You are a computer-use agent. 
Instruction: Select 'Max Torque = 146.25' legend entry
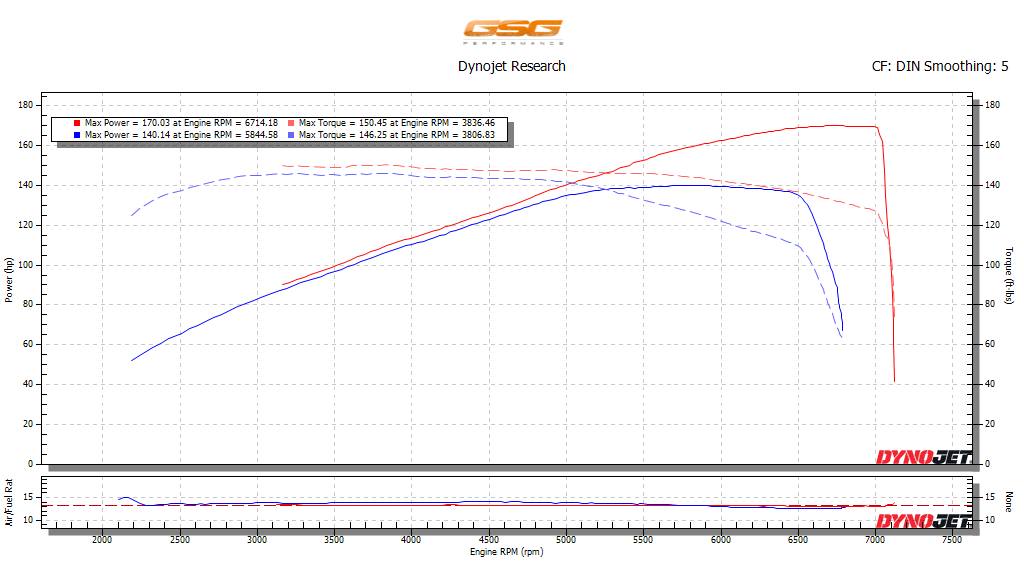coord(396,135)
